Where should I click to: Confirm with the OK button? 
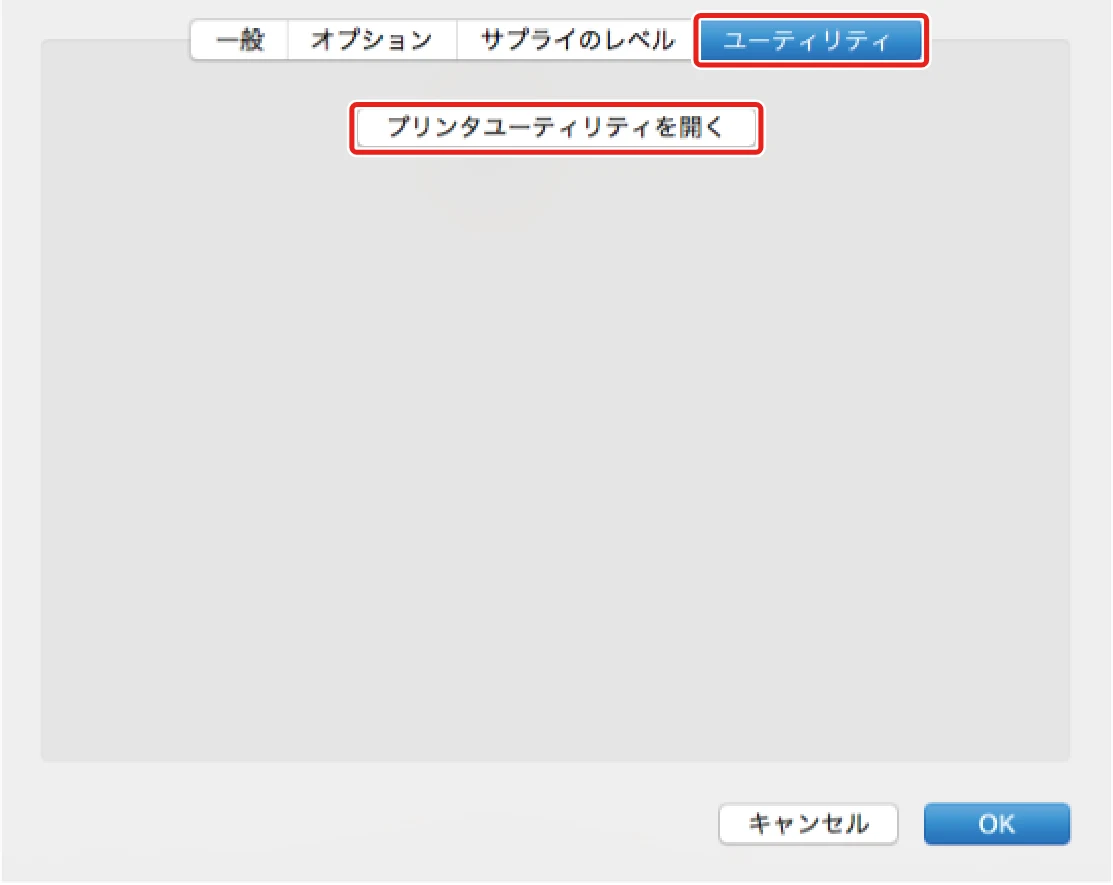(x=997, y=823)
